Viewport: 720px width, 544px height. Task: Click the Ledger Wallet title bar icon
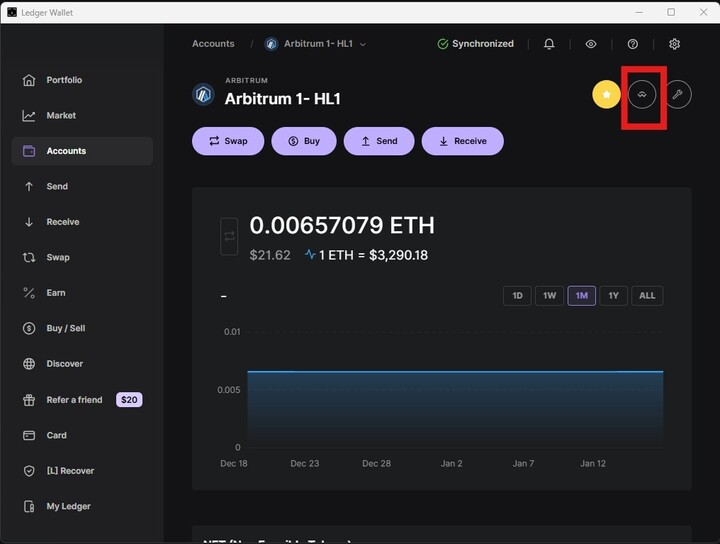click(12, 12)
